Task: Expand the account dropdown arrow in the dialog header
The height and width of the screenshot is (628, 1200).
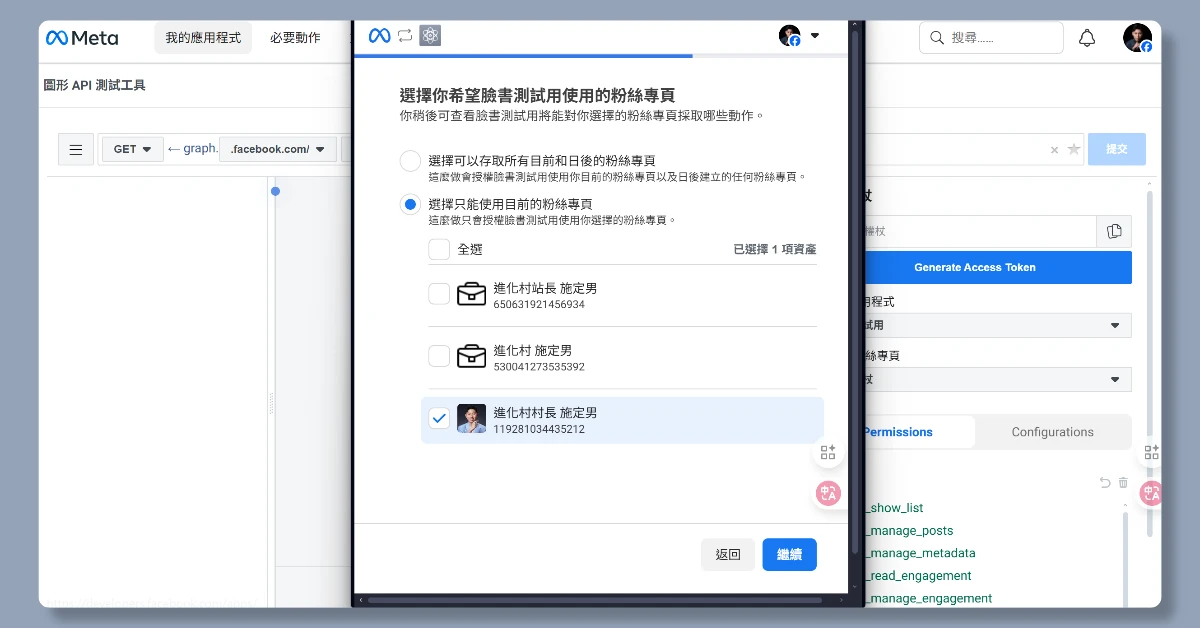Action: click(x=814, y=36)
